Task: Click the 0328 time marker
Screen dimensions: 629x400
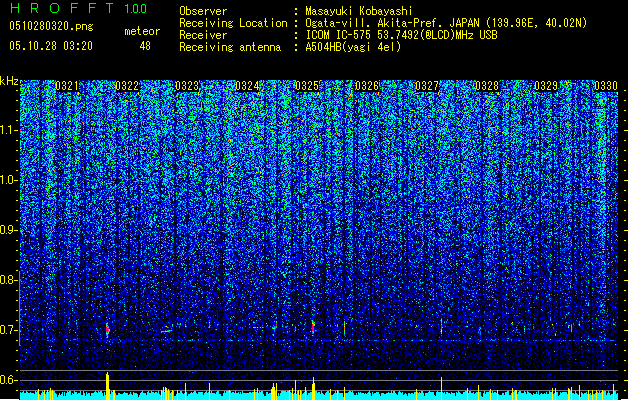Action: coord(487,86)
